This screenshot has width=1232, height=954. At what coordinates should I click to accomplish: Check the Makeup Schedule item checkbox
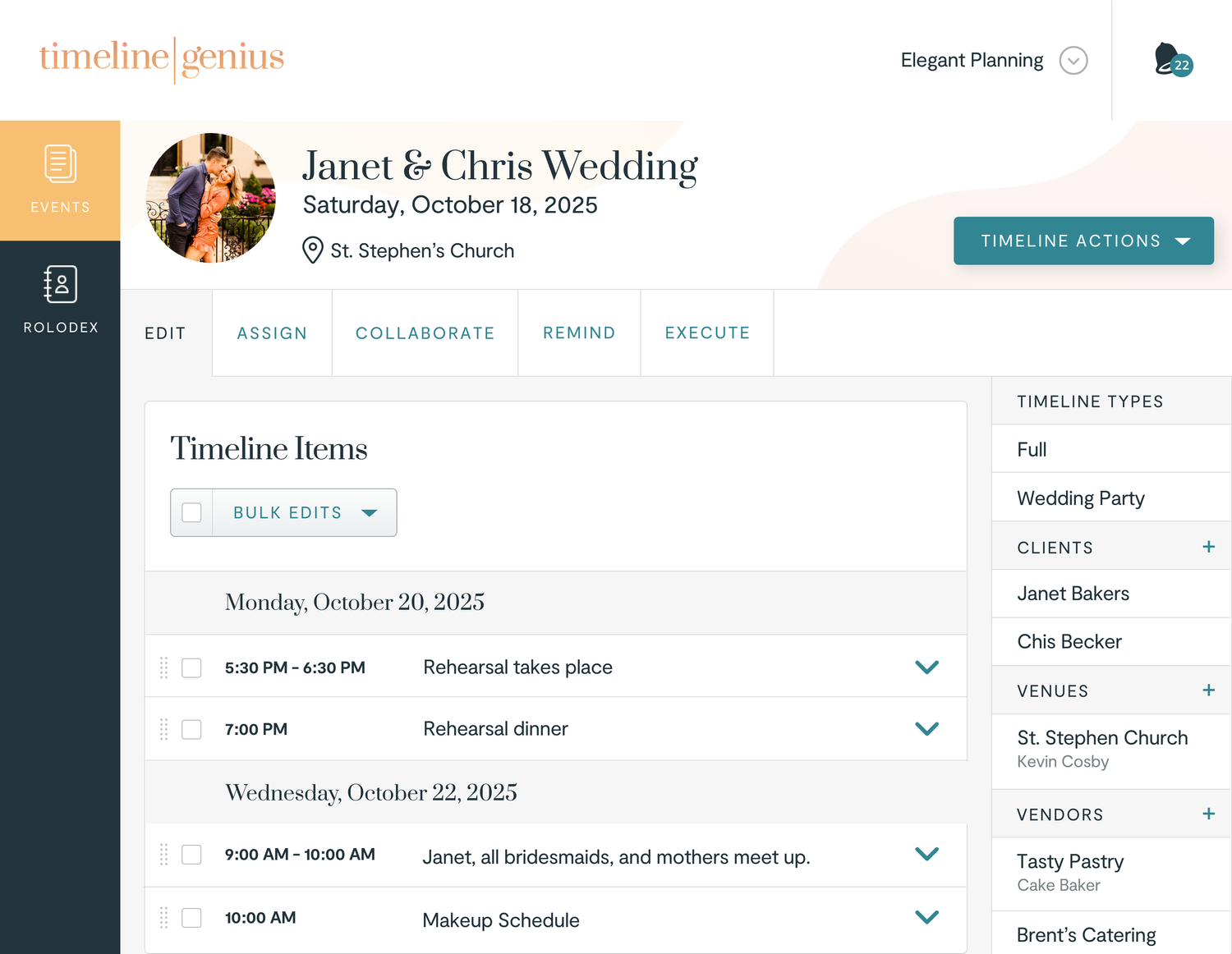[x=191, y=918]
